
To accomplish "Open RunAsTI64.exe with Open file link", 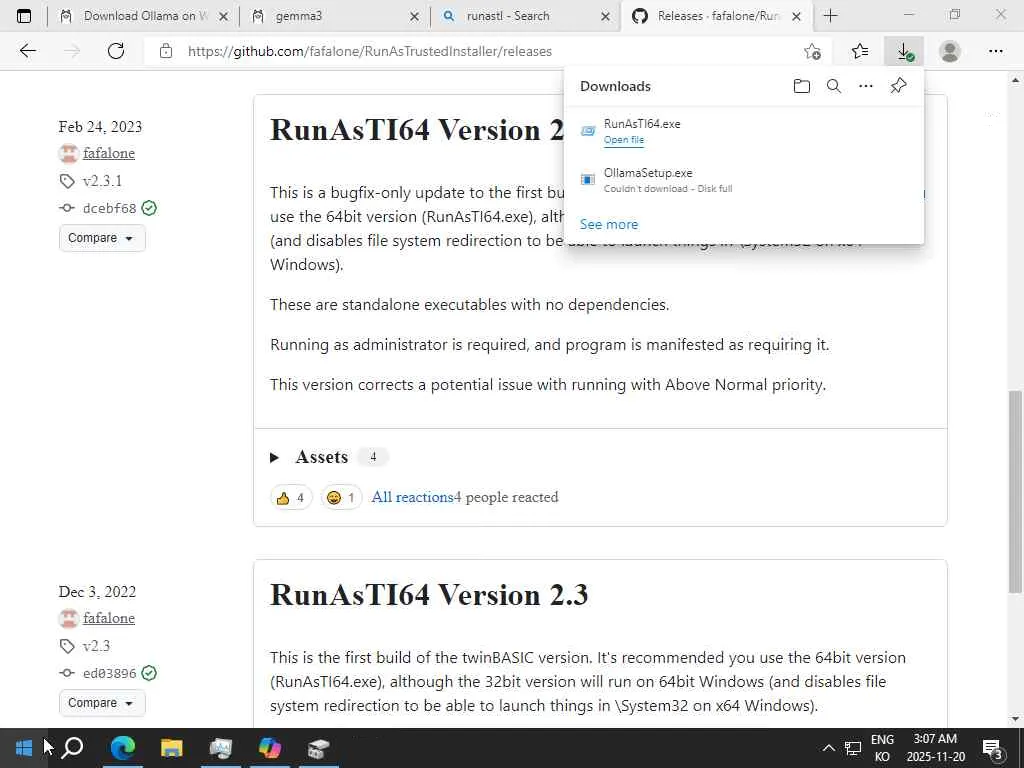I will tap(624, 140).
